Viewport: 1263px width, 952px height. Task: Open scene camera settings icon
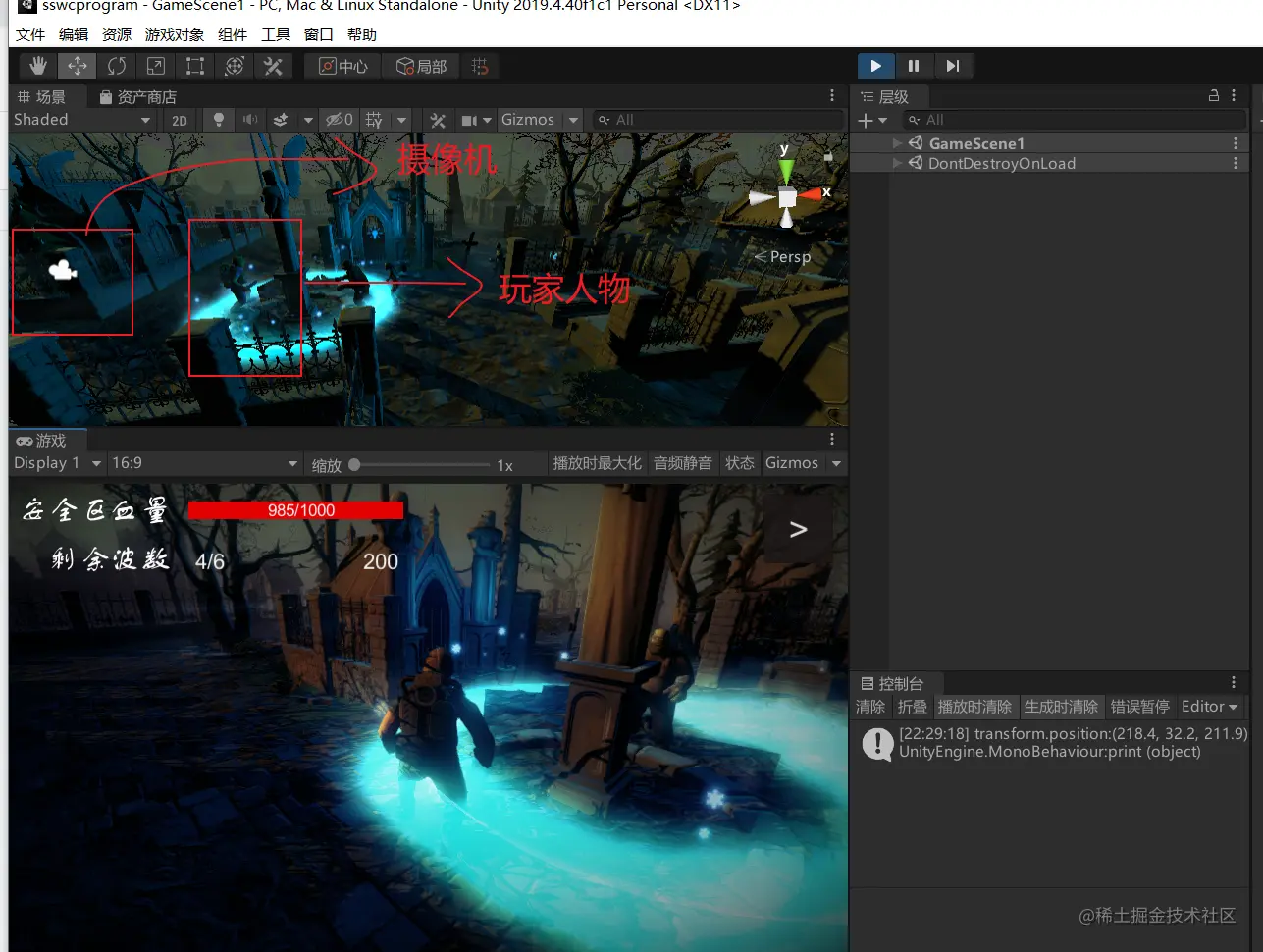pos(470,120)
